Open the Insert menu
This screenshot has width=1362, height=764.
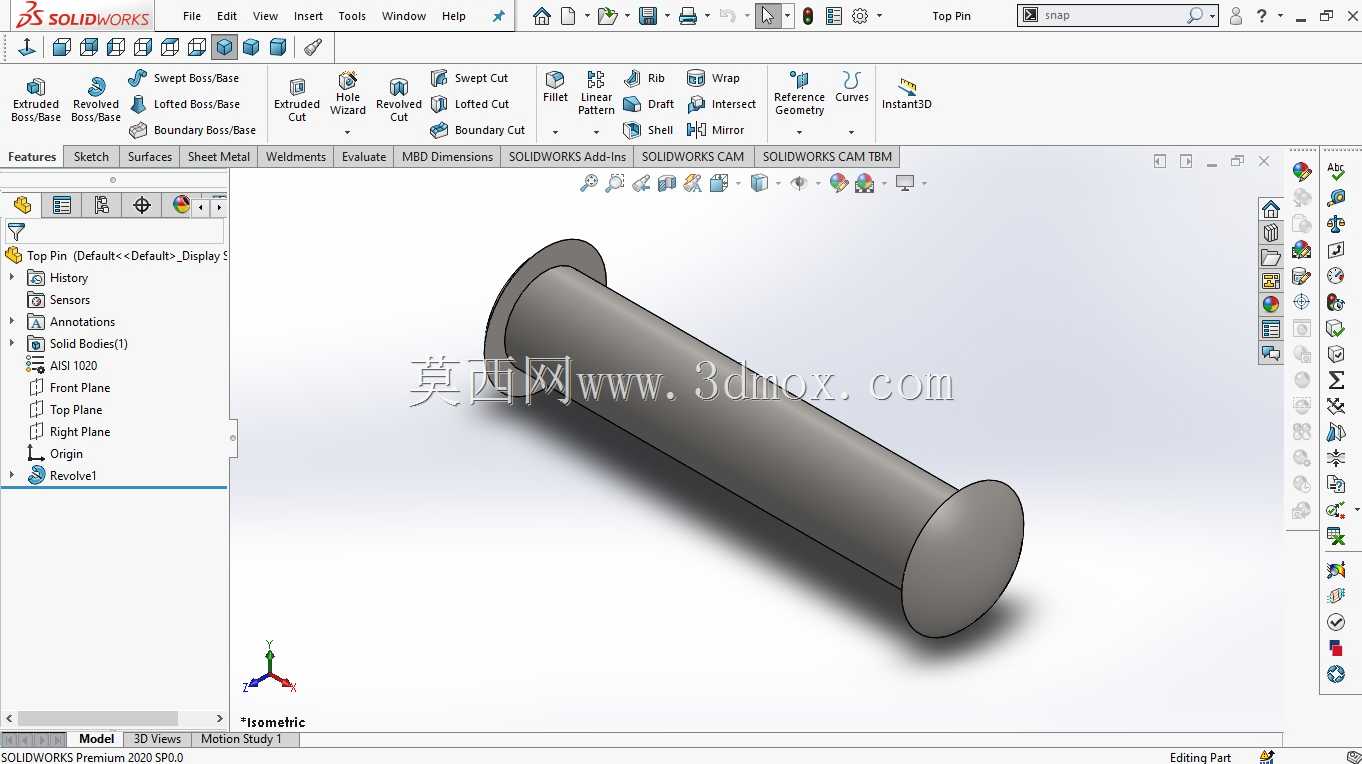[x=308, y=16]
